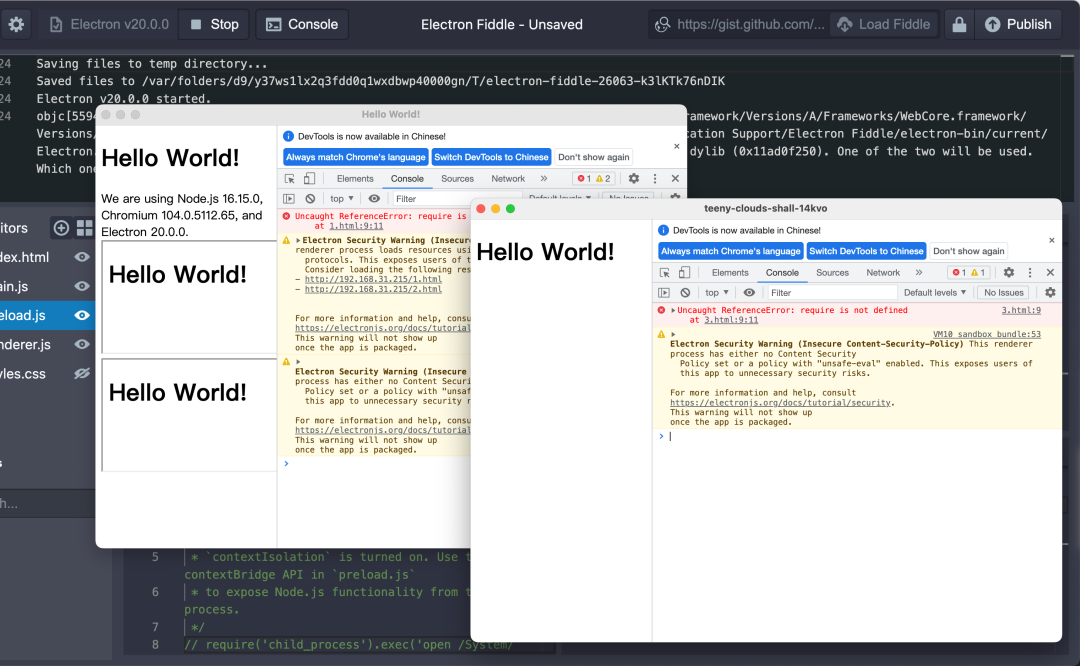
Task: Toggle visibility of main.js editor
Action: tap(82, 286)
